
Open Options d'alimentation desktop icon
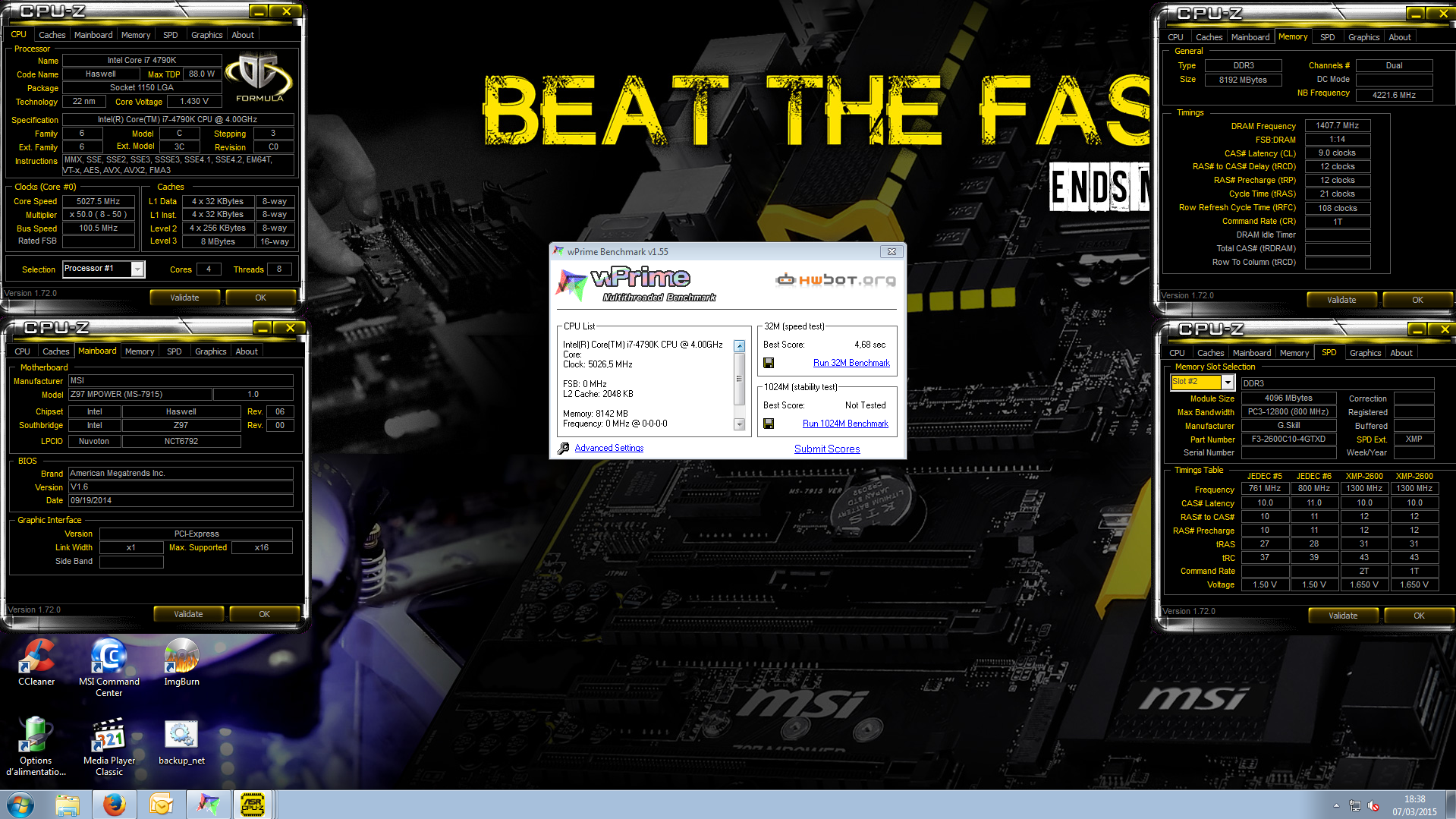(x=36, y=746)
